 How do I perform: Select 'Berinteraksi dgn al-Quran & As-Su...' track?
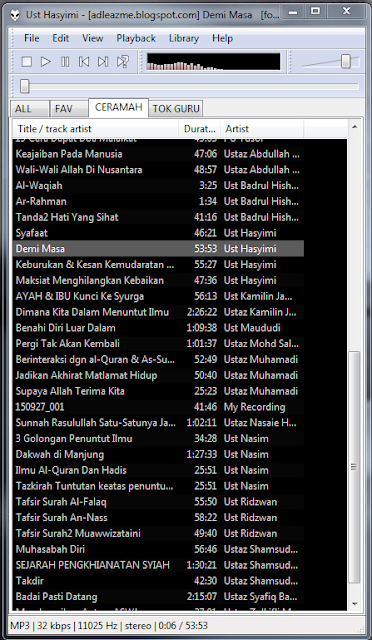[158, 360]
